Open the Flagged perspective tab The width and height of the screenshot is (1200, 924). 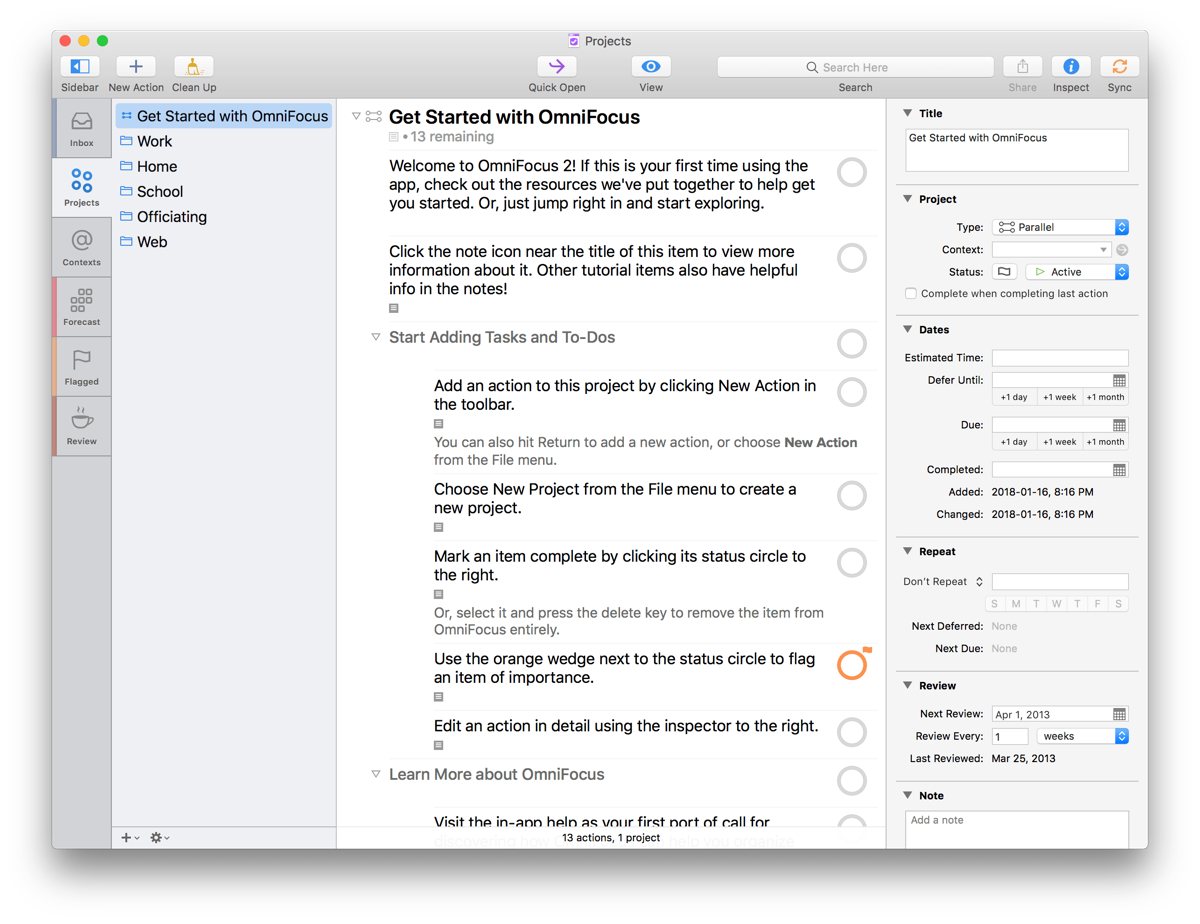click(x=82, y=367)
